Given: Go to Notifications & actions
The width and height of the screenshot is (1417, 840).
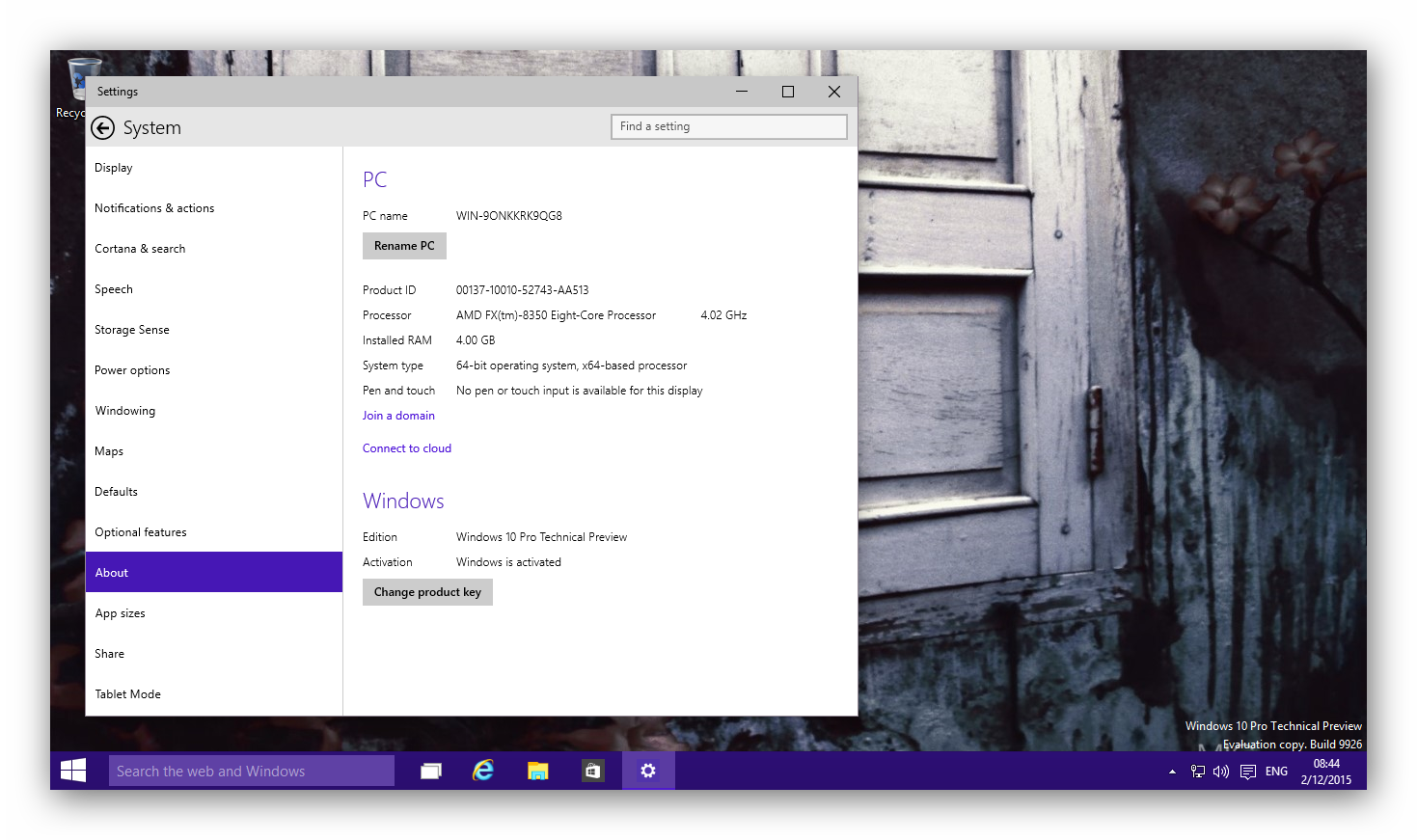Looking at the screenshot, I should coord(214,208).
